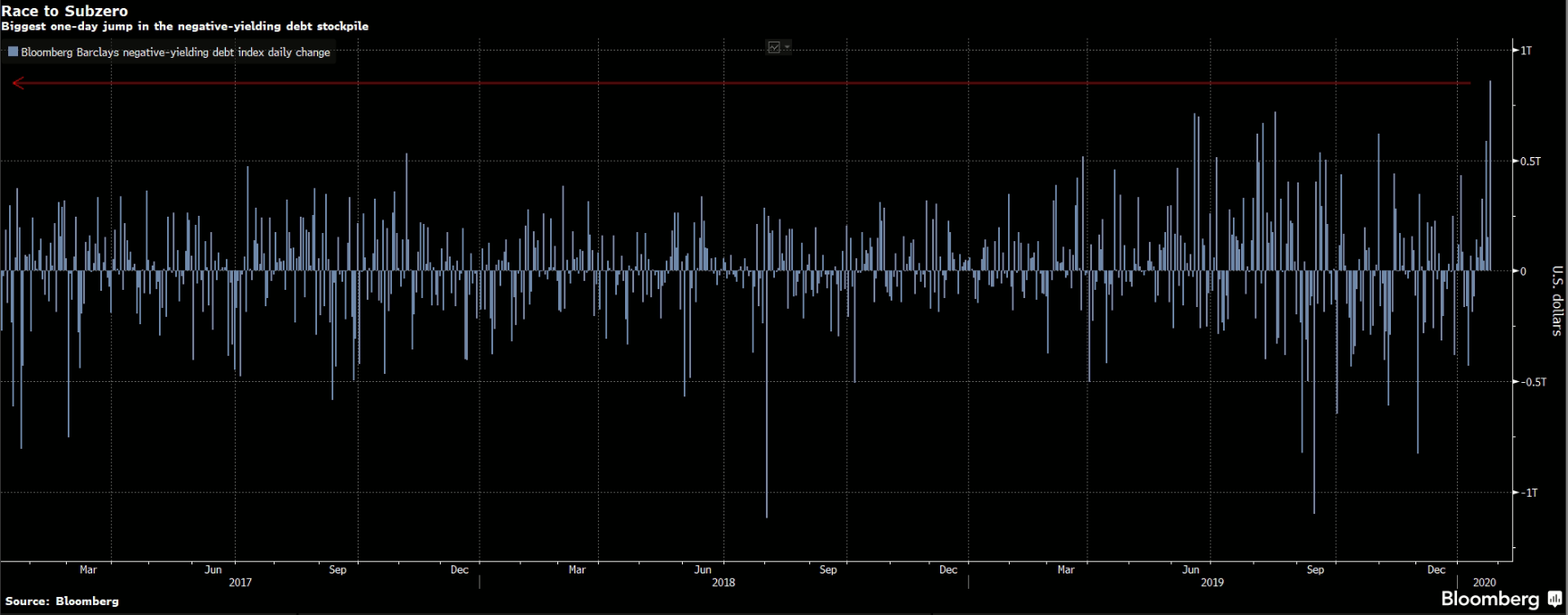
Task: Click the 'U.S. dollars' axis title
Action: [1557, 301]
